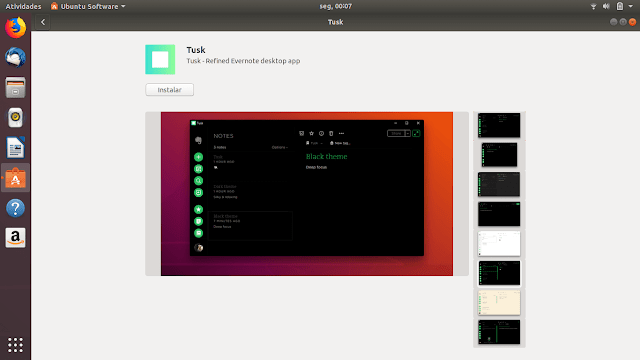Maximize the Ubuntu Software window

point(623,22)
